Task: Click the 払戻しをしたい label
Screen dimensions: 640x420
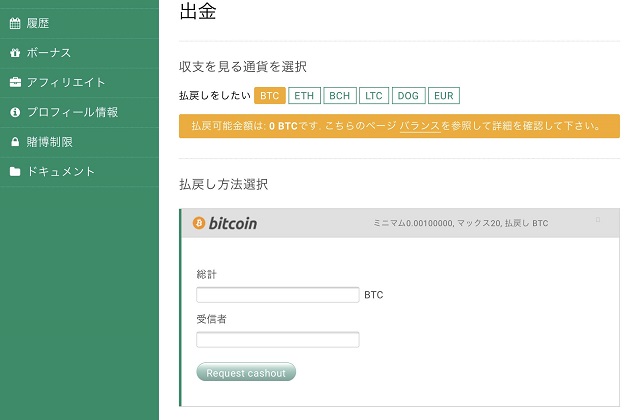Action: [x=215, y=96]
